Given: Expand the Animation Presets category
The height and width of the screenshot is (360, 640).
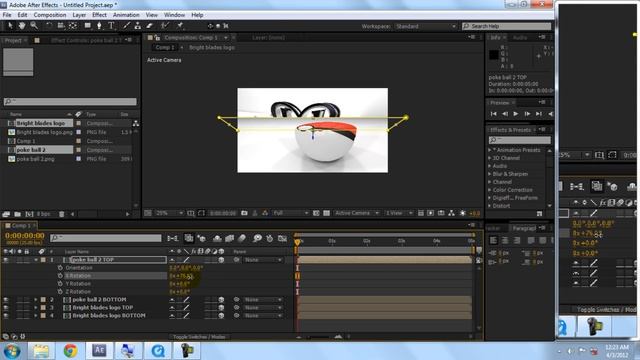Looking at the screenshot, I should coord(490,150).
